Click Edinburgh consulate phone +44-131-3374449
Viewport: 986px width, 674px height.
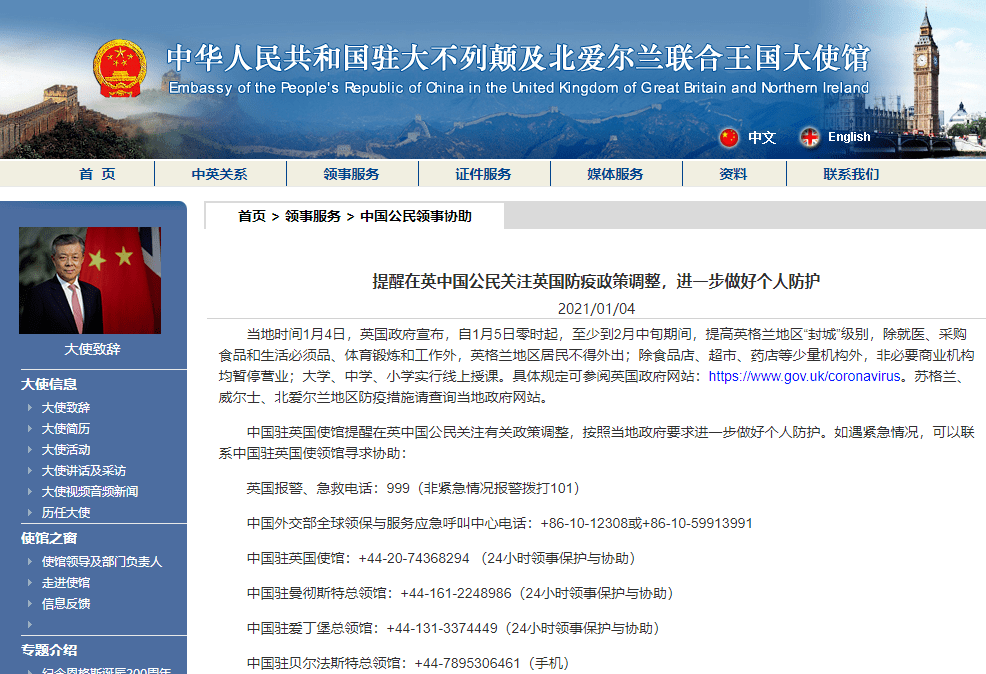pos(442,628)
